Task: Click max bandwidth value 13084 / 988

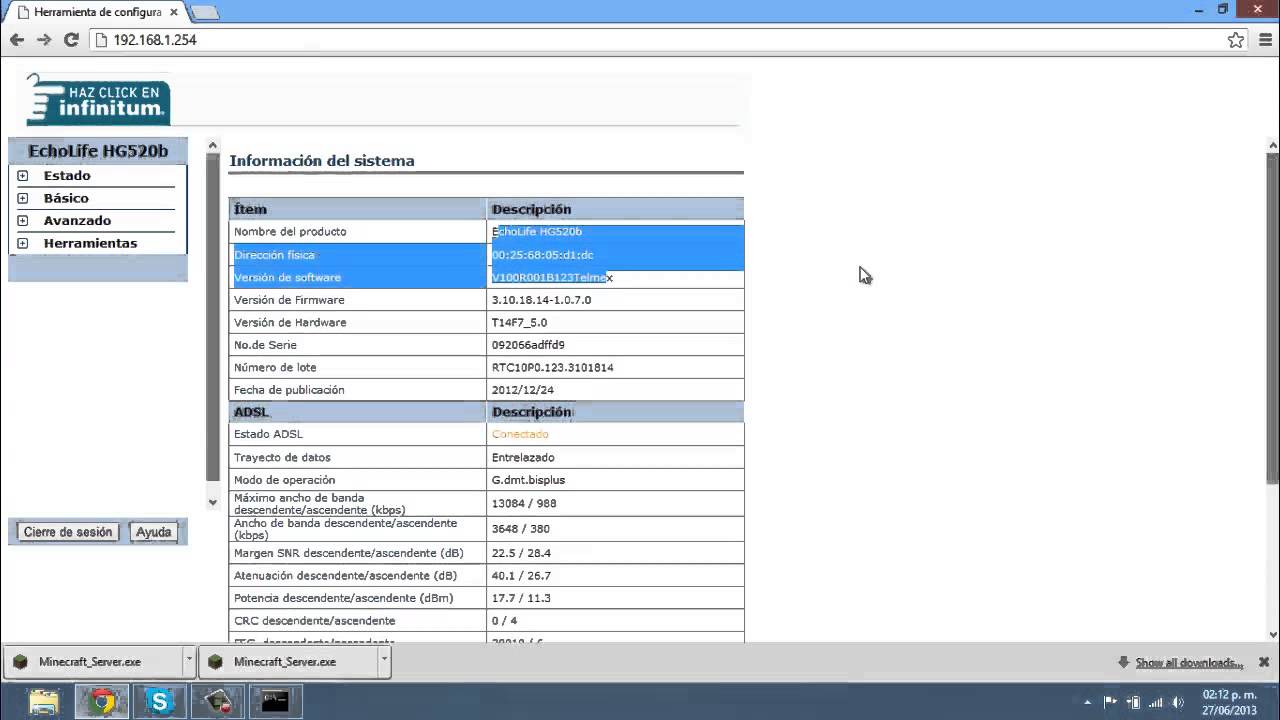Action: coord(523,503)
